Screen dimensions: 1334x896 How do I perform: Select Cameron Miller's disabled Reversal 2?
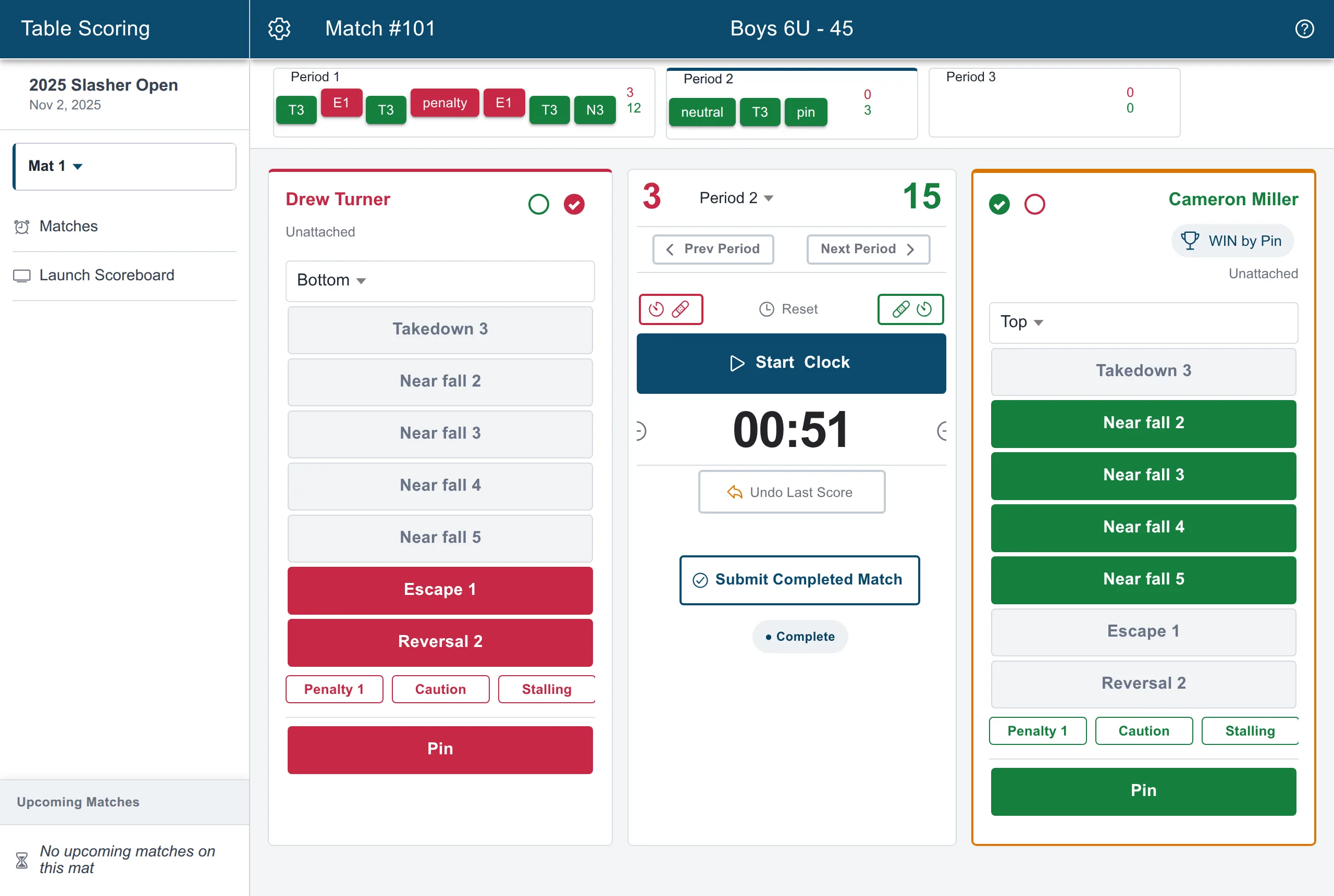click(1143, 684)
